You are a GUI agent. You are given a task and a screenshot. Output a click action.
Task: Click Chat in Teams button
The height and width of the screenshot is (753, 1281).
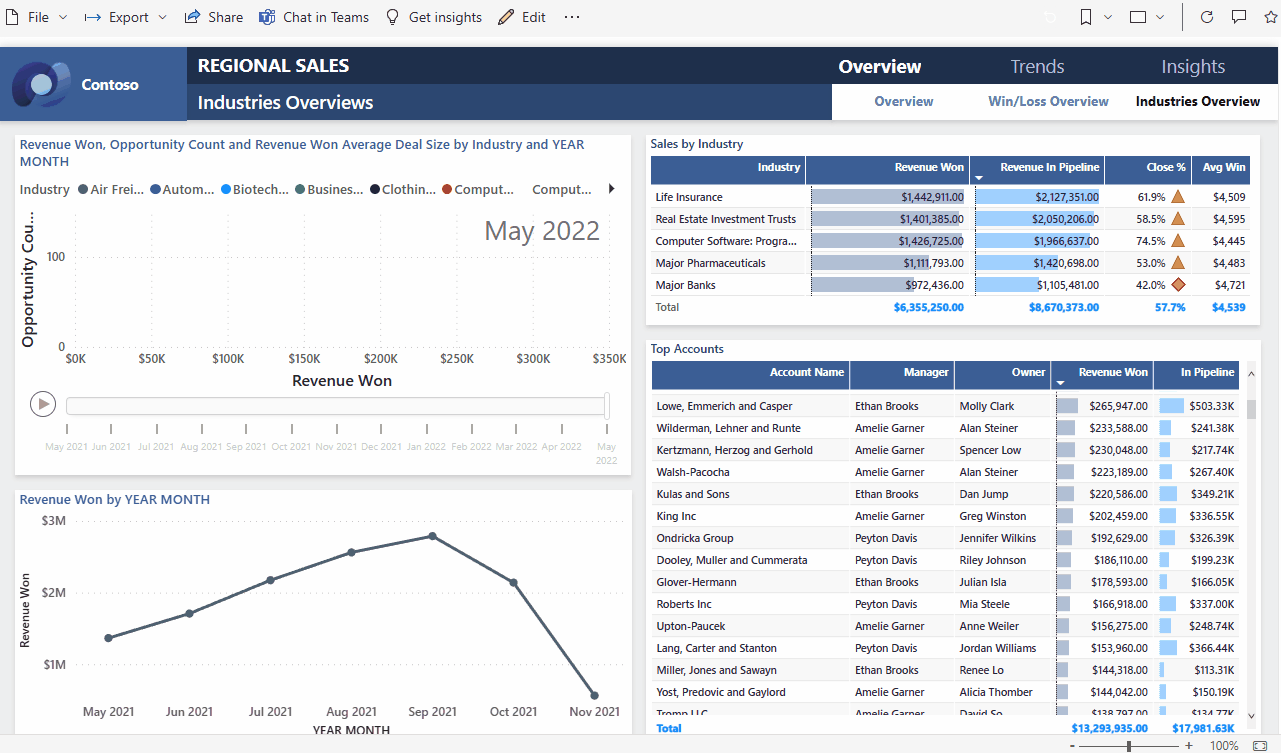click(x=314, y=17)
